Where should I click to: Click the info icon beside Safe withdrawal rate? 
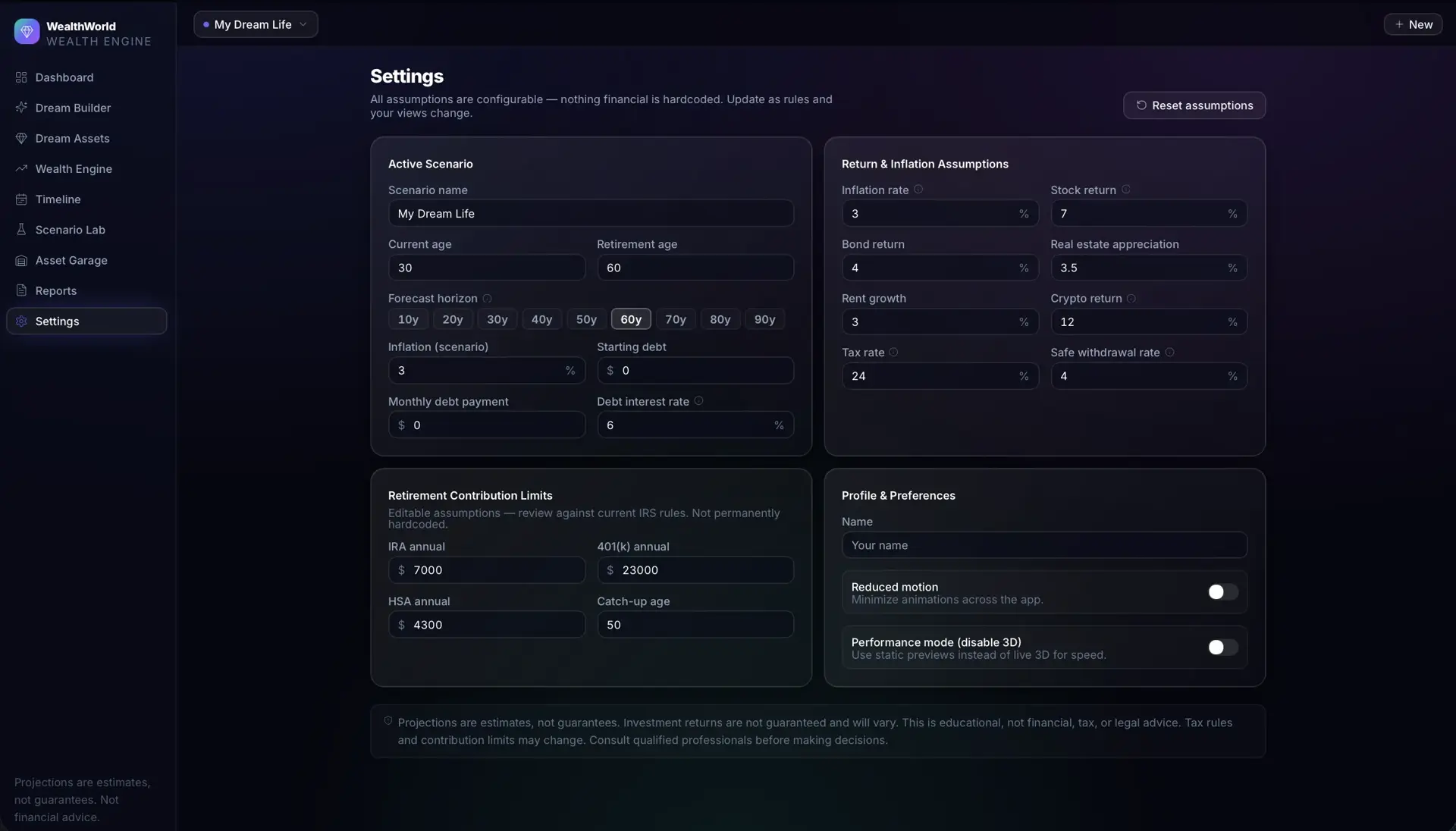(1169, 352)
